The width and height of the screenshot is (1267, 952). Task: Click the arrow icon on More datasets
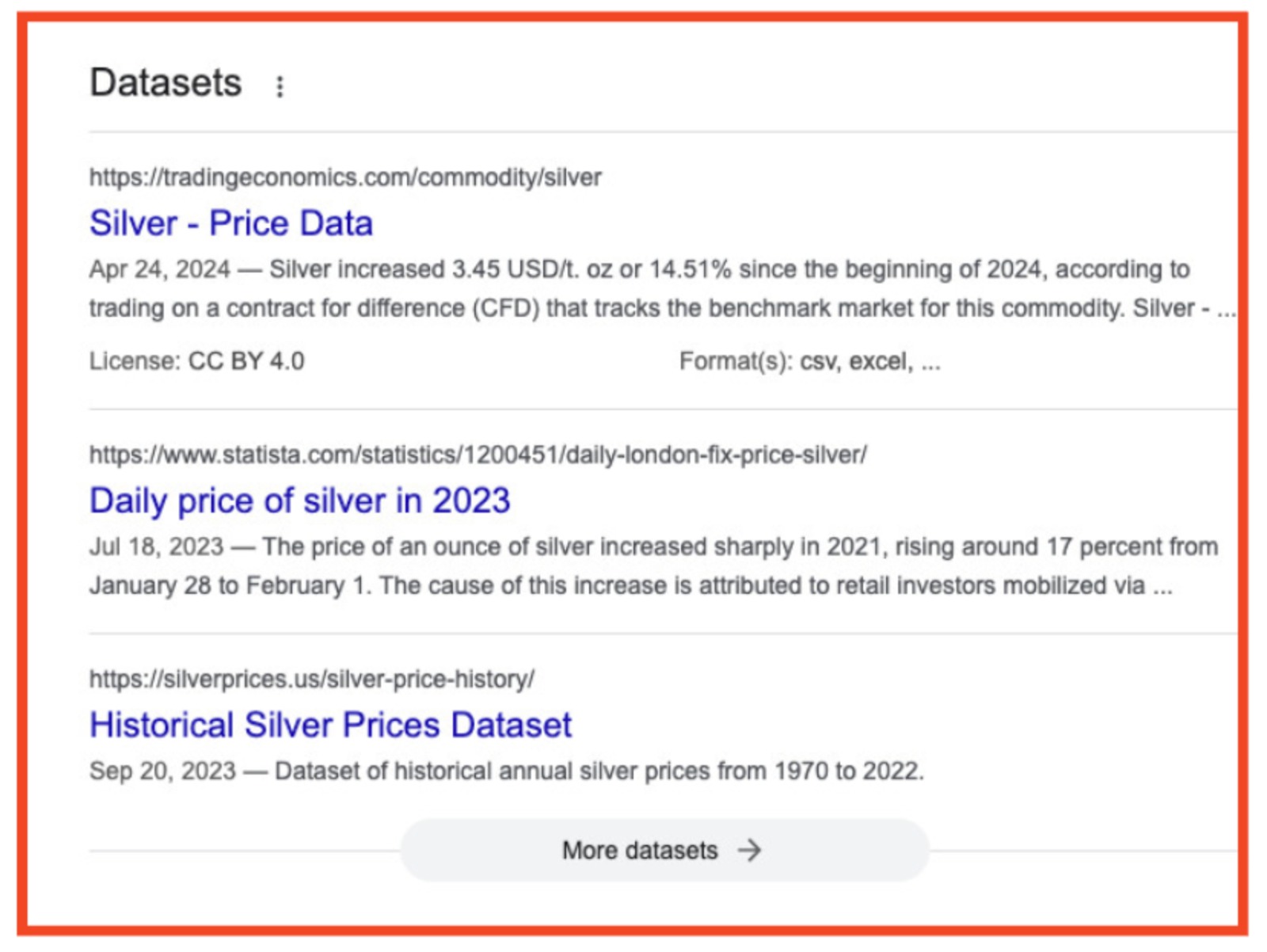[751, 850]
